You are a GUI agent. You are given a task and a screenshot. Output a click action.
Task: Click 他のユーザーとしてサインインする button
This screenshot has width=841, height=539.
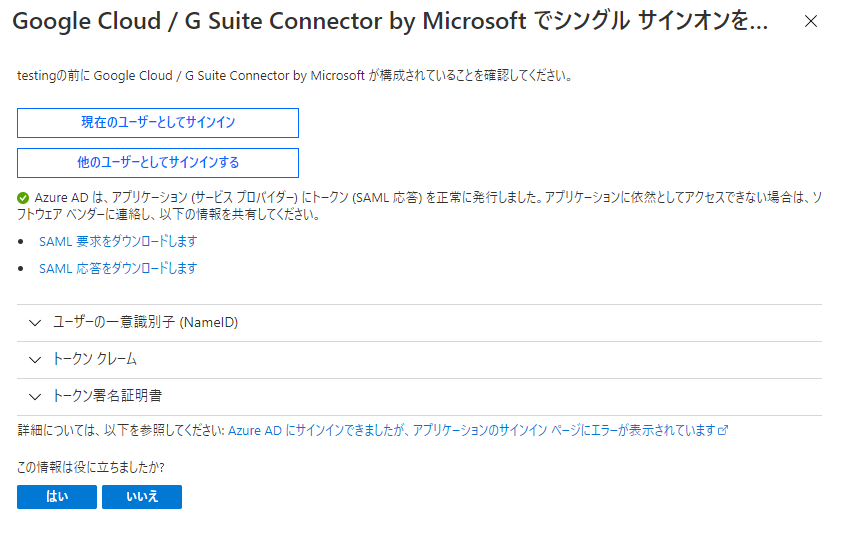pyautogui.click(x=158, y=163)
